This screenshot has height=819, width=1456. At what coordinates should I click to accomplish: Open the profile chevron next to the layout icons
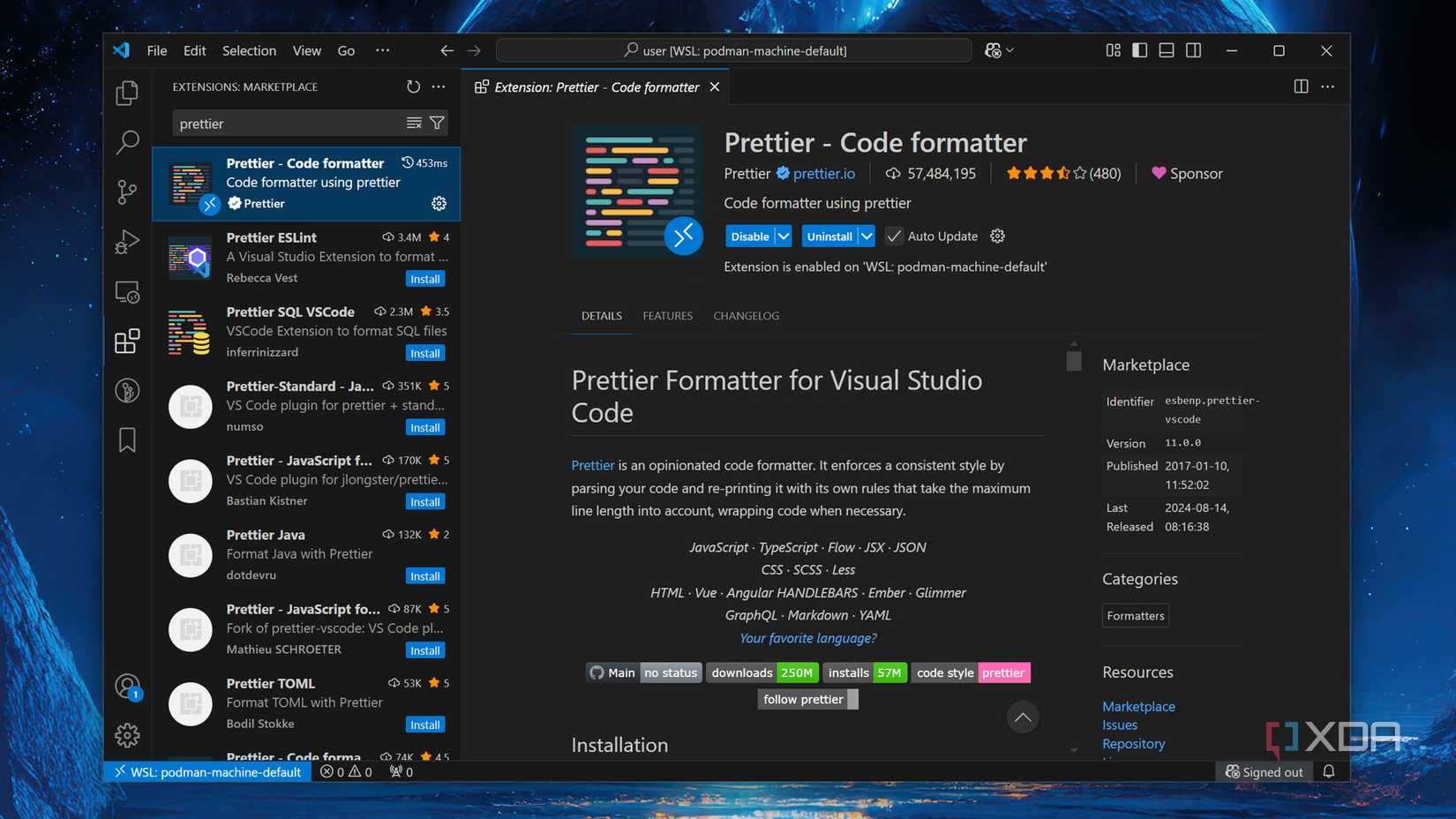(x=1009, y=50)
